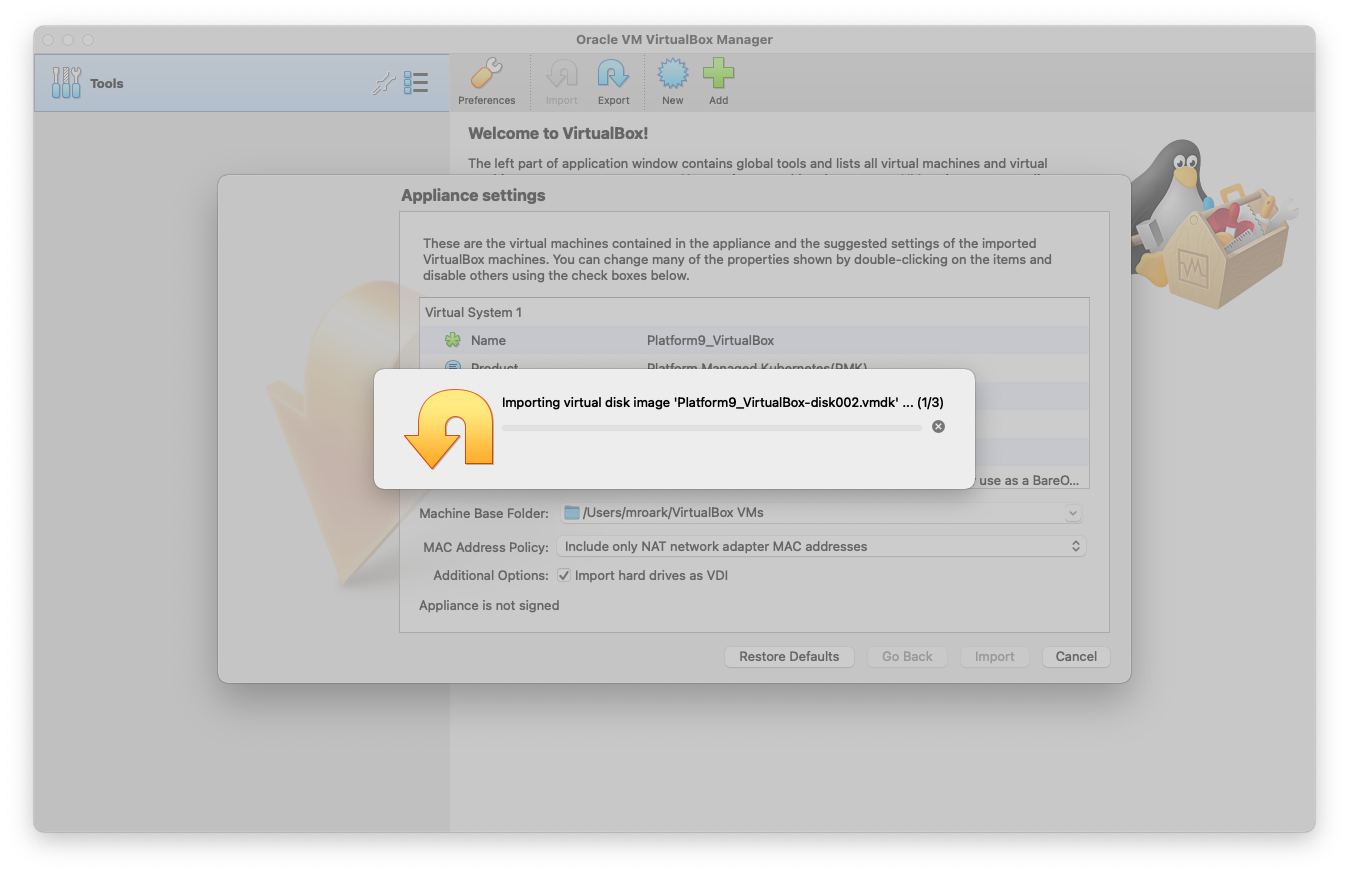Click the large import arrow icon
This screenshot has height=874, width=1349.
(449, 429)
